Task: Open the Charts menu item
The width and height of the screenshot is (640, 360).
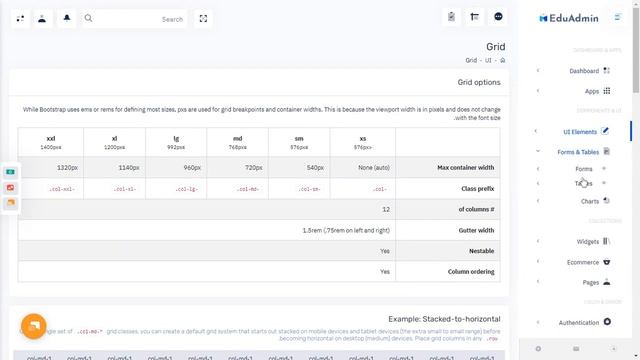Action: (590, 202)
